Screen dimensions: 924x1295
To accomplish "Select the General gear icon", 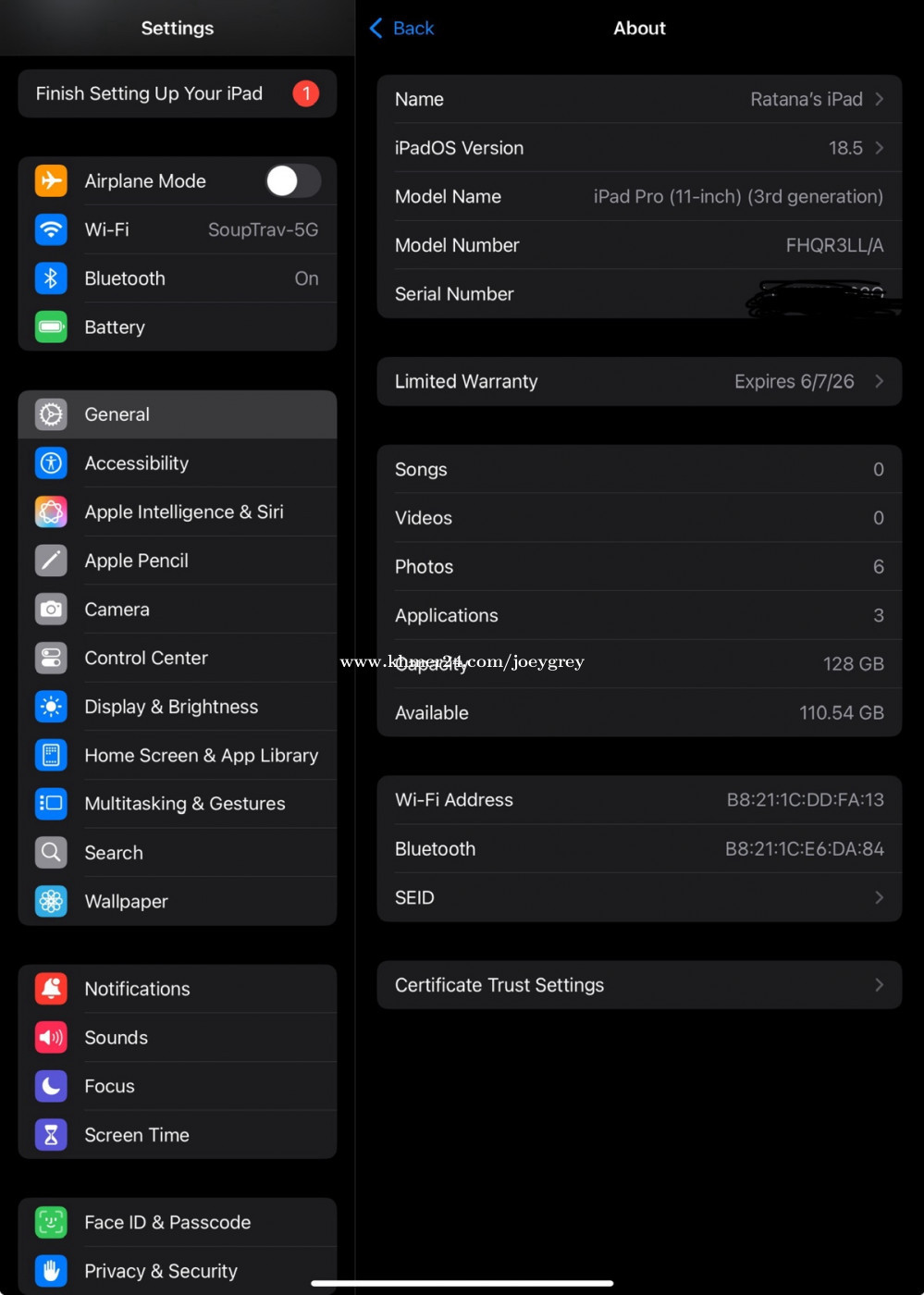I will (51, 414).
